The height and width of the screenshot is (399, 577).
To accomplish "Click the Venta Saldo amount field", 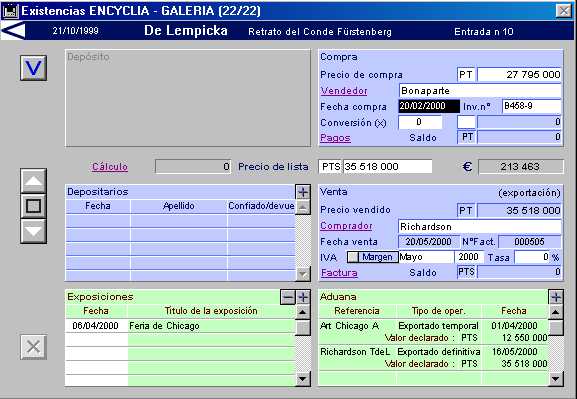I will coord(519,272).
